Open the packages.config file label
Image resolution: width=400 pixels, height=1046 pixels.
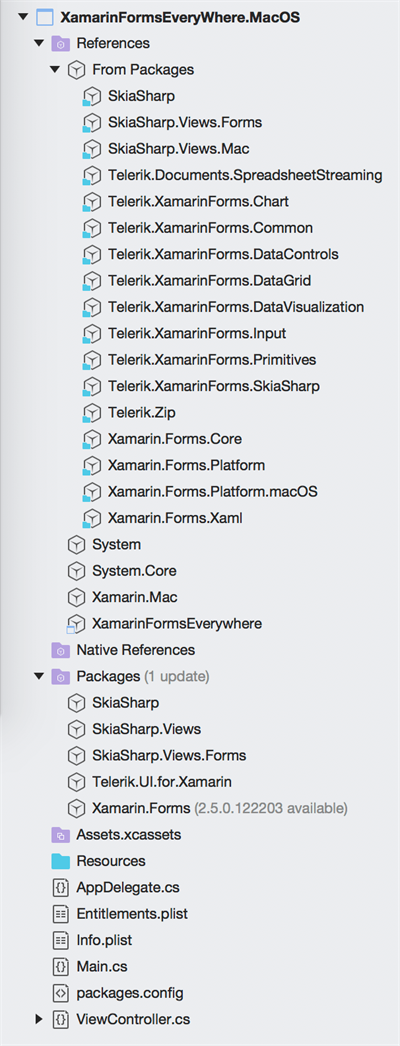tap(130, 993)
